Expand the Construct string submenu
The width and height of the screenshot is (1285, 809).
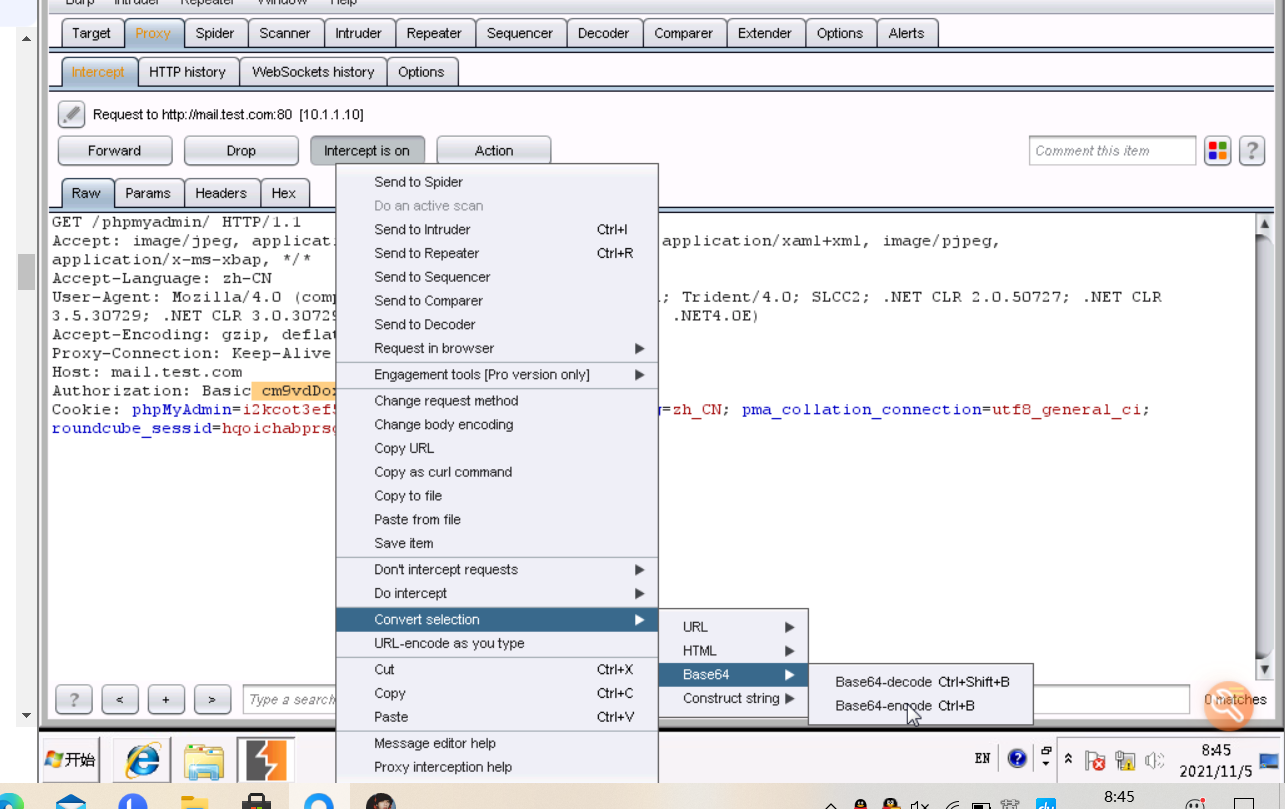[733, 698]
